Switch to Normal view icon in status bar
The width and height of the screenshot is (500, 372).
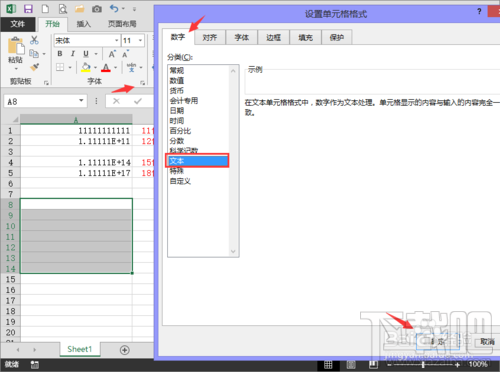click(328, 365)
